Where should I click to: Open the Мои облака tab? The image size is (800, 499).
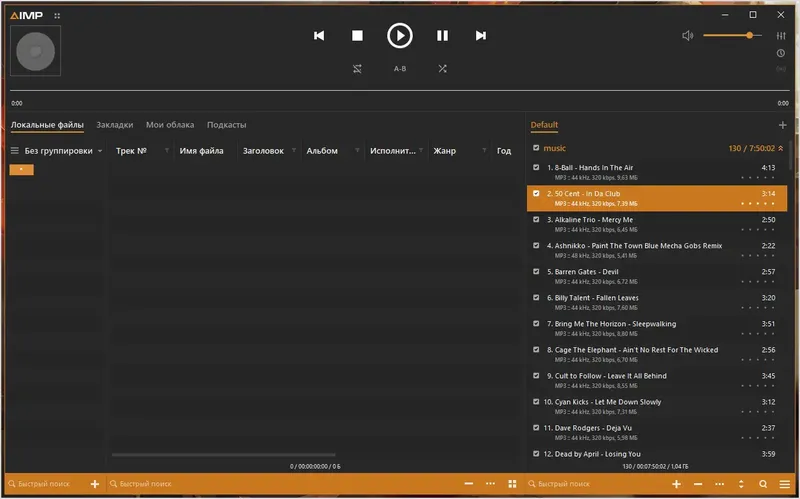170,125
